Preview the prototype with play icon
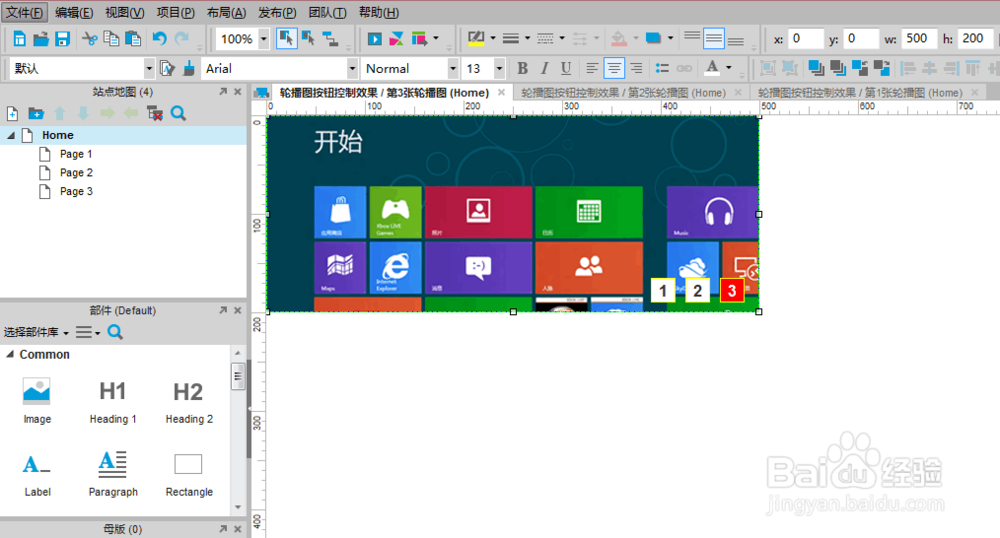Image resolution: width=1000 pixels, height=538 pixels. coord(374,40)
